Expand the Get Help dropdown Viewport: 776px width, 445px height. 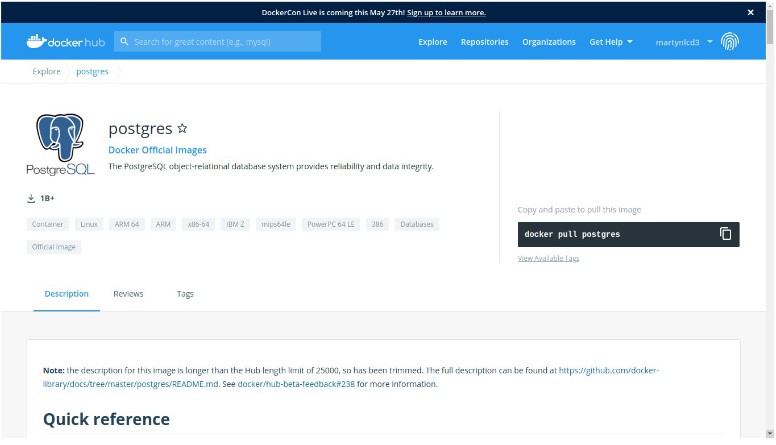click(x=611, y=42)
